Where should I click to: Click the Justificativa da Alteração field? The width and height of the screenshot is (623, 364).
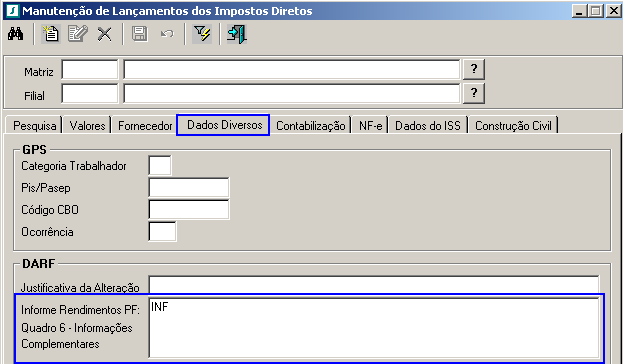373,285
